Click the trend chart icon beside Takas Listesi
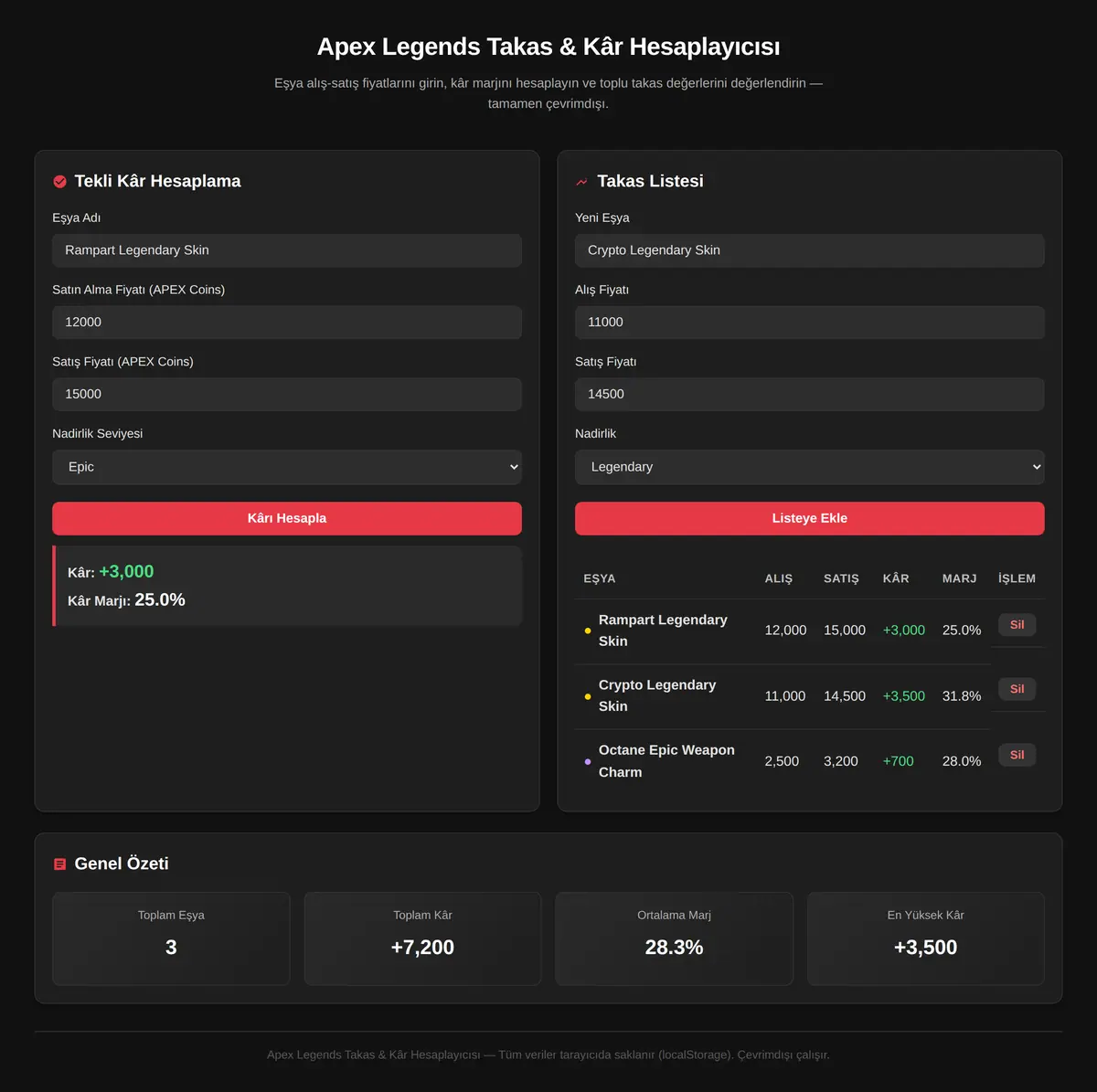This screenshot has width=1097, height=1092. pos(581,182)
